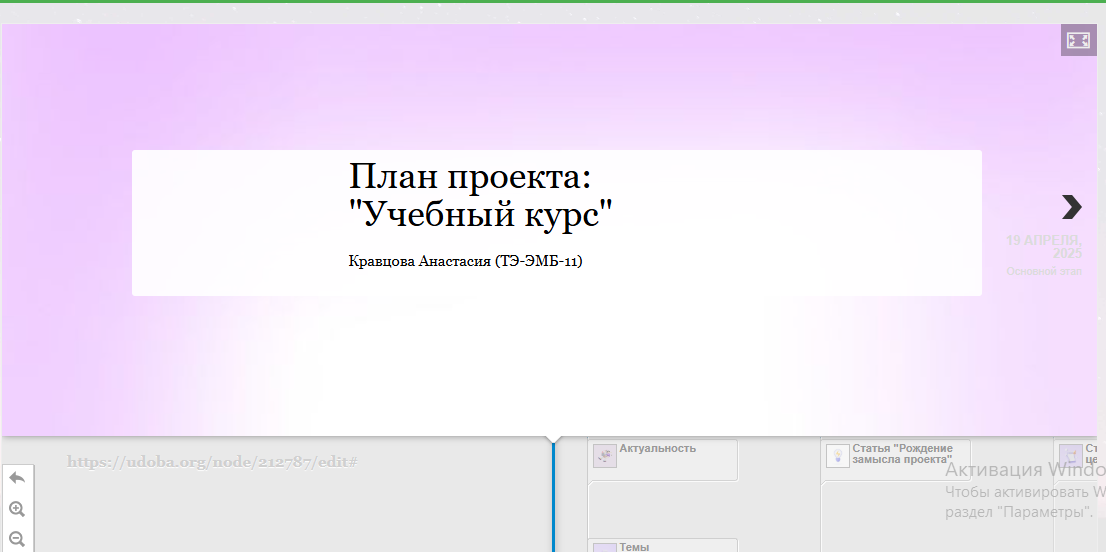The image size is (1106, 552).
Task: Click the back arrow timeline button
Action: coord(17,478)
